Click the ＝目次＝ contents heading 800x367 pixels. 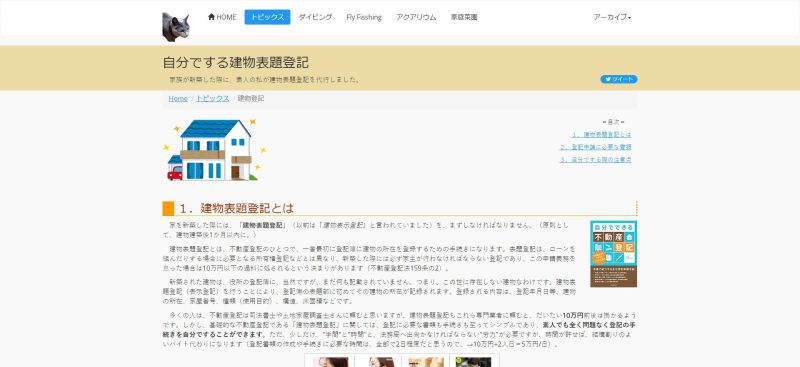click(x=613, y=123)
